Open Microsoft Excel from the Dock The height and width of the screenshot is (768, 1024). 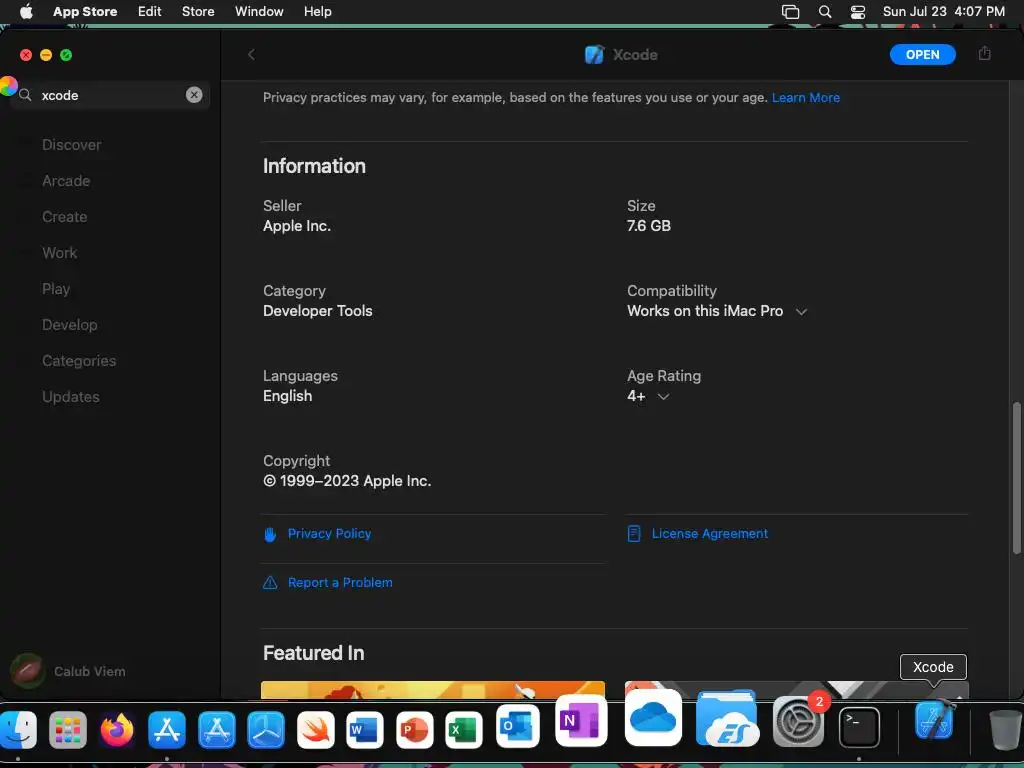(464, 729)
